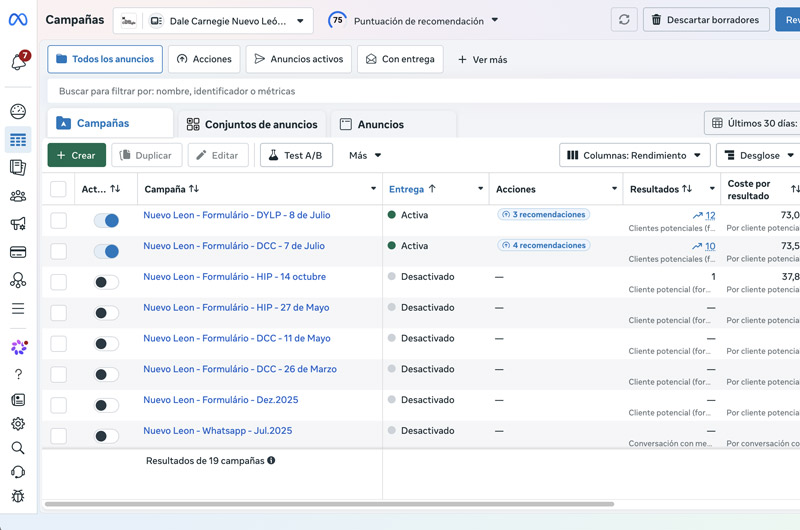The image size is (800, 530).
Task: Check the box for DCC - 26 de Marzo row
Action: point(58,374)
